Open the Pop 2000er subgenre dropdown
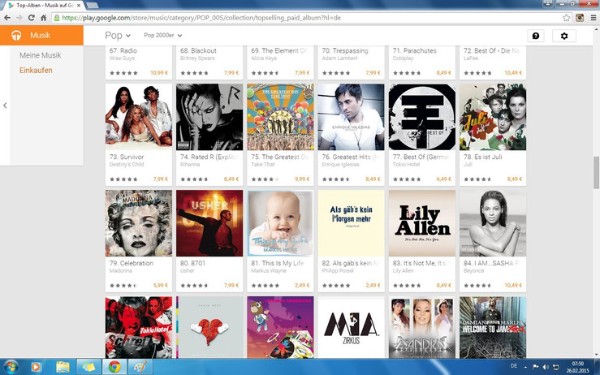600x375 pixels. pos(163,35)
